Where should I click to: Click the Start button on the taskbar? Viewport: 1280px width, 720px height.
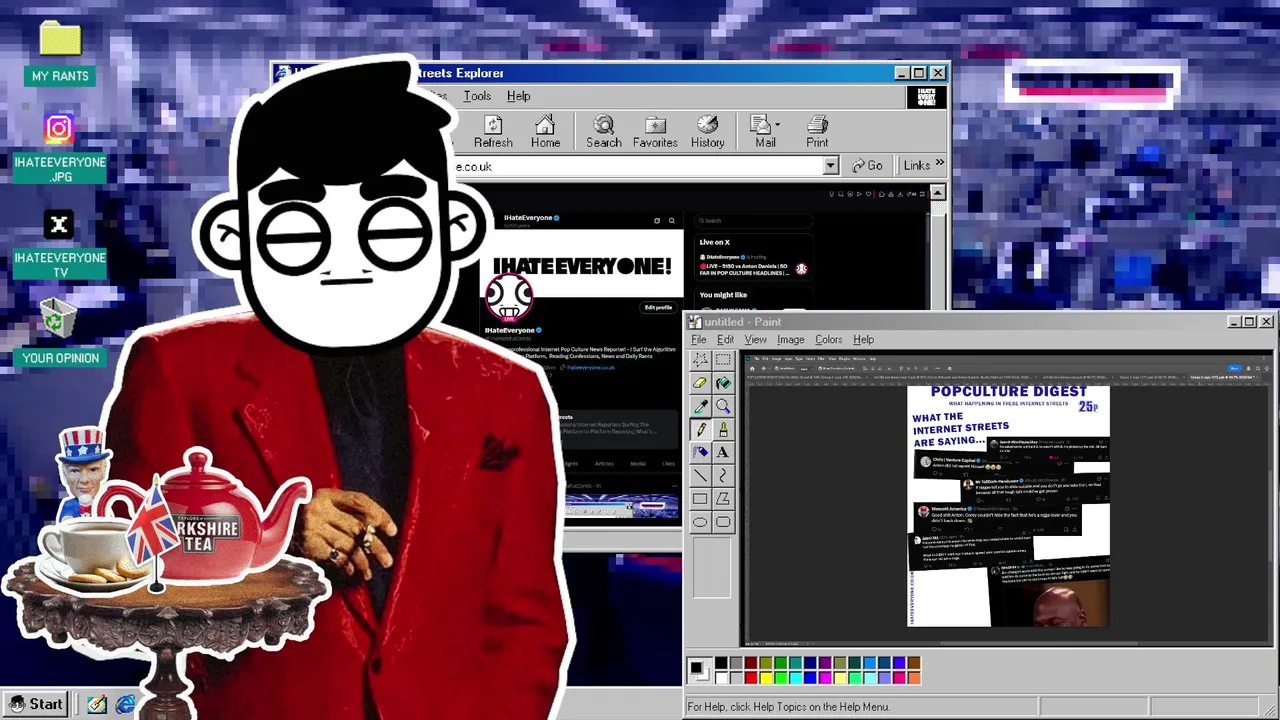[x=37, y=704]
